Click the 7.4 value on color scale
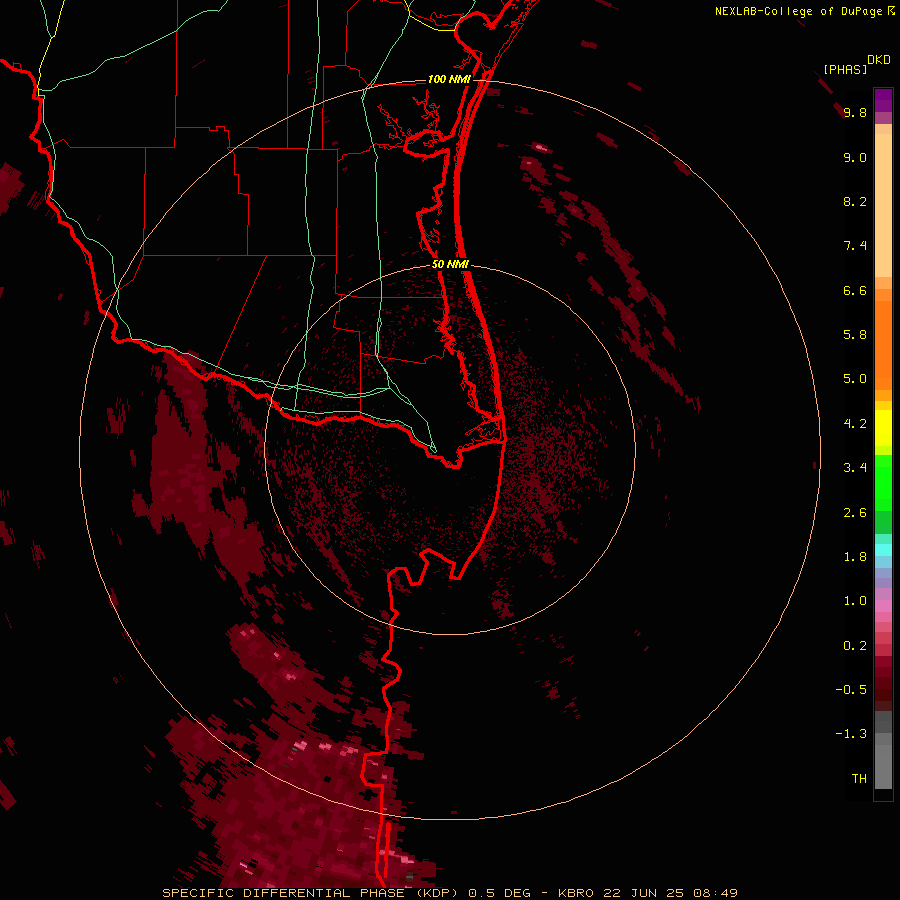The image size is (900, 900). (x=855, y=246)
